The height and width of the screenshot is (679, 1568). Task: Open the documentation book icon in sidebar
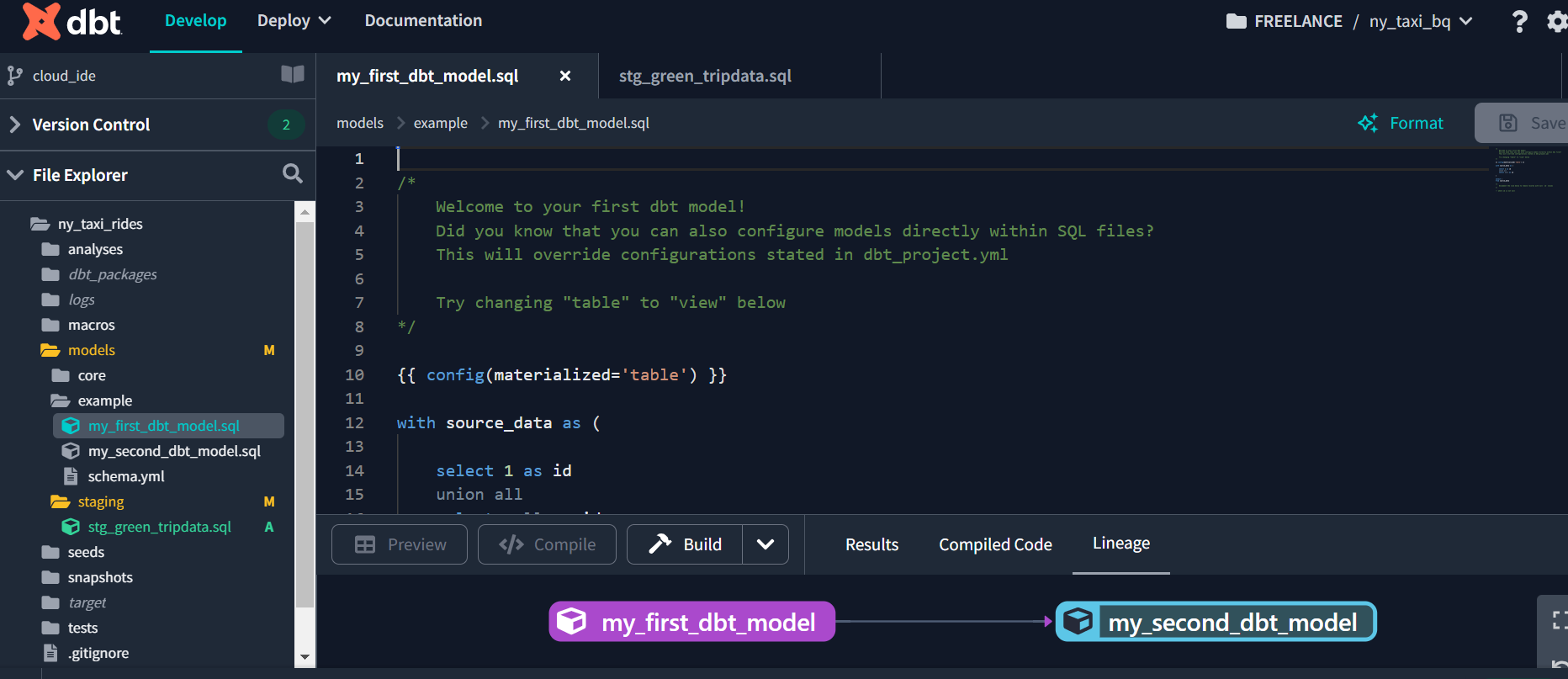(293, 75)
